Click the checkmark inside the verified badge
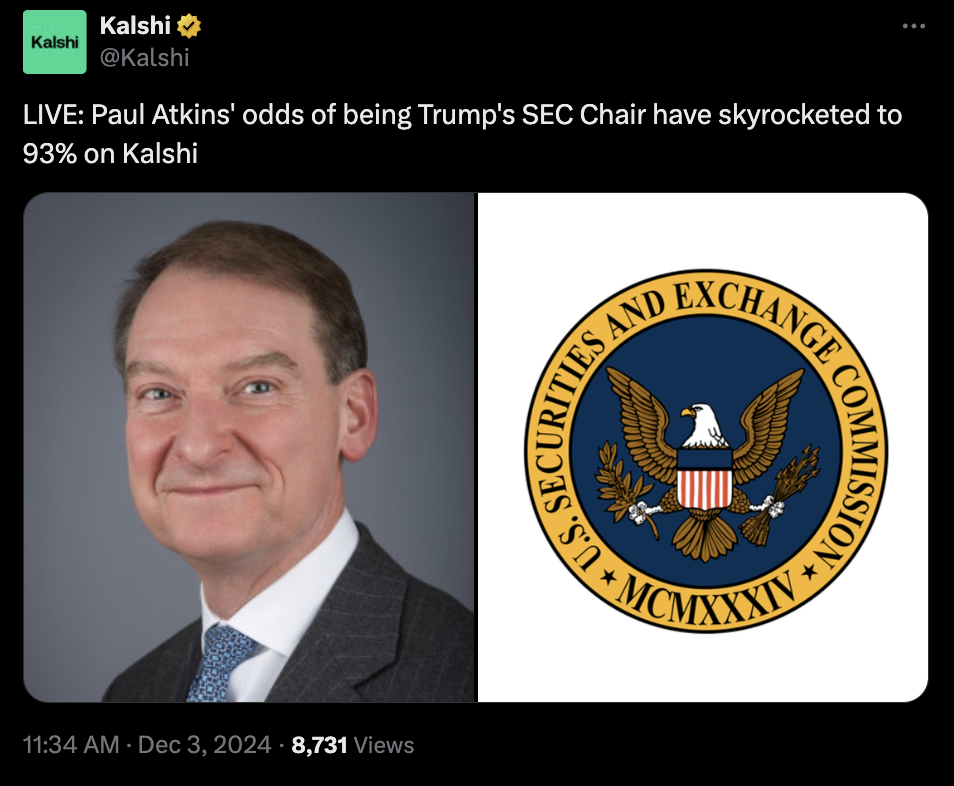Image resolution: width=954 pixels, height=786 pixels. pyautogui.click(x=191, y=24)
